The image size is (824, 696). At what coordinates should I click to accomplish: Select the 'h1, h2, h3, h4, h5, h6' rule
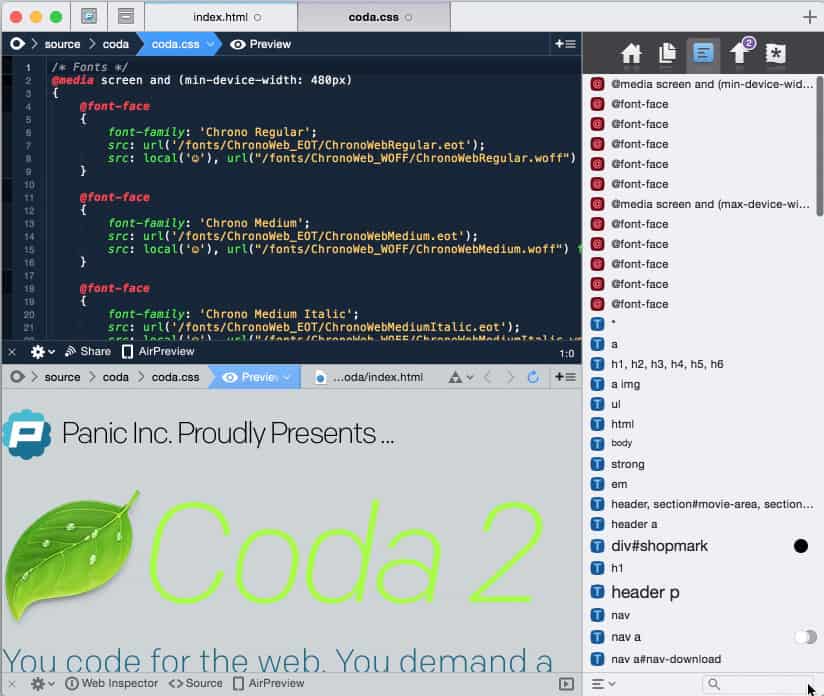[x=702, y=364]
